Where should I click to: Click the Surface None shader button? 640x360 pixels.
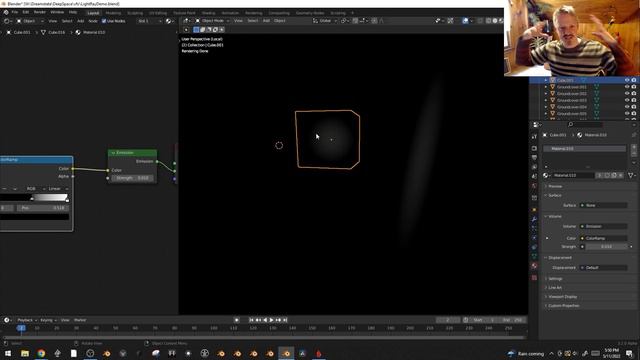(x=603, y=205)
